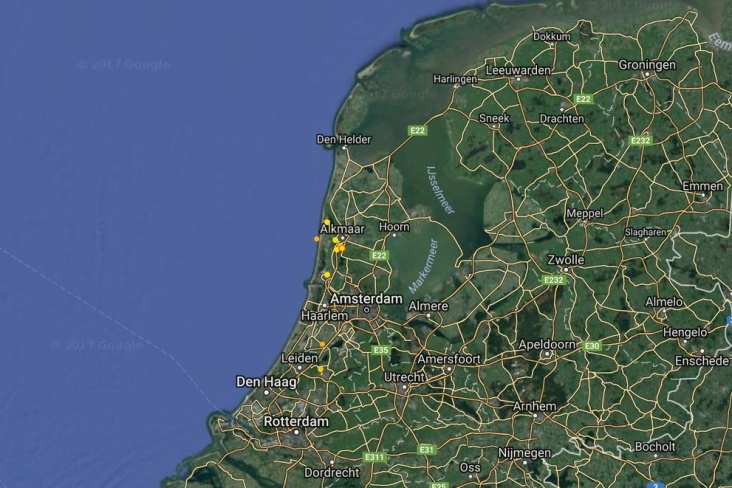Select the E30 shield beside Apeldoorn
Image resolution: width=732 pixels, height=488 pixels.
tap(592, 346)
